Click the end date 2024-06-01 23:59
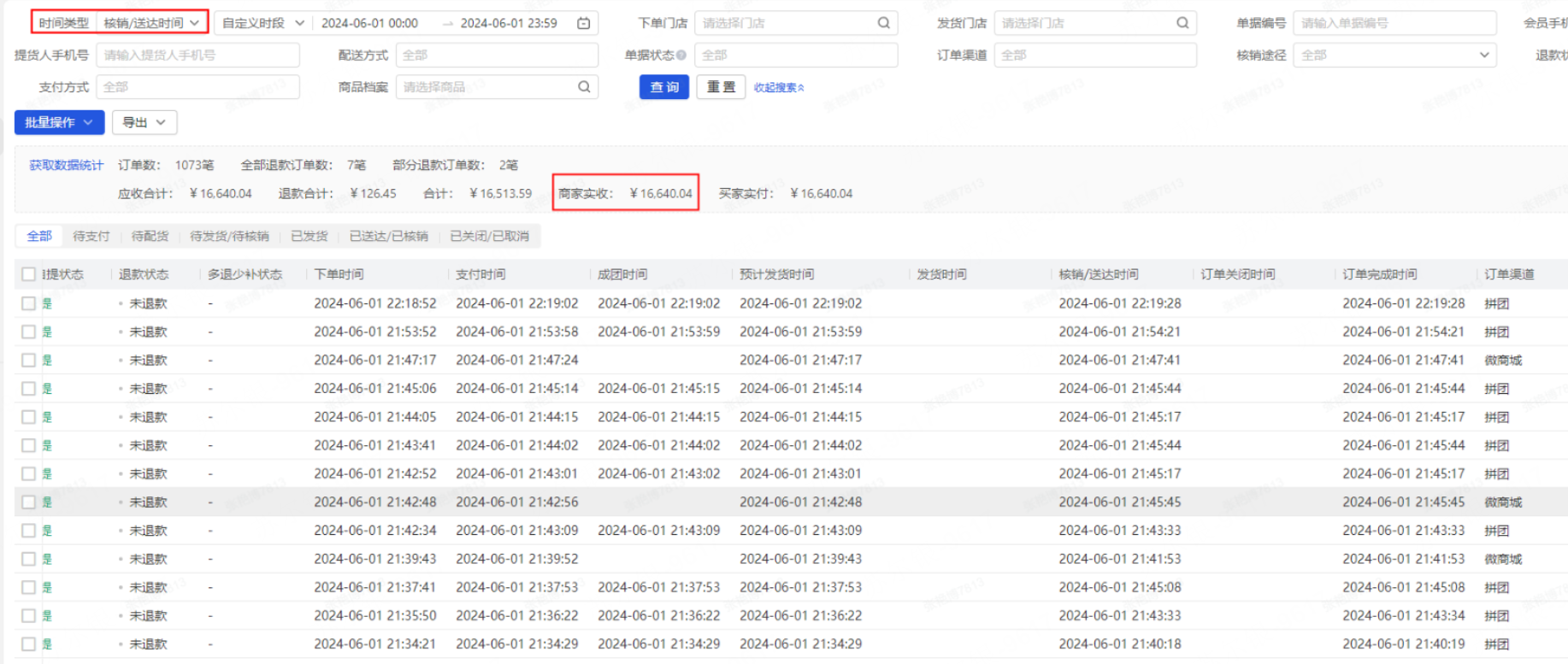 click(x=509, y=23)
